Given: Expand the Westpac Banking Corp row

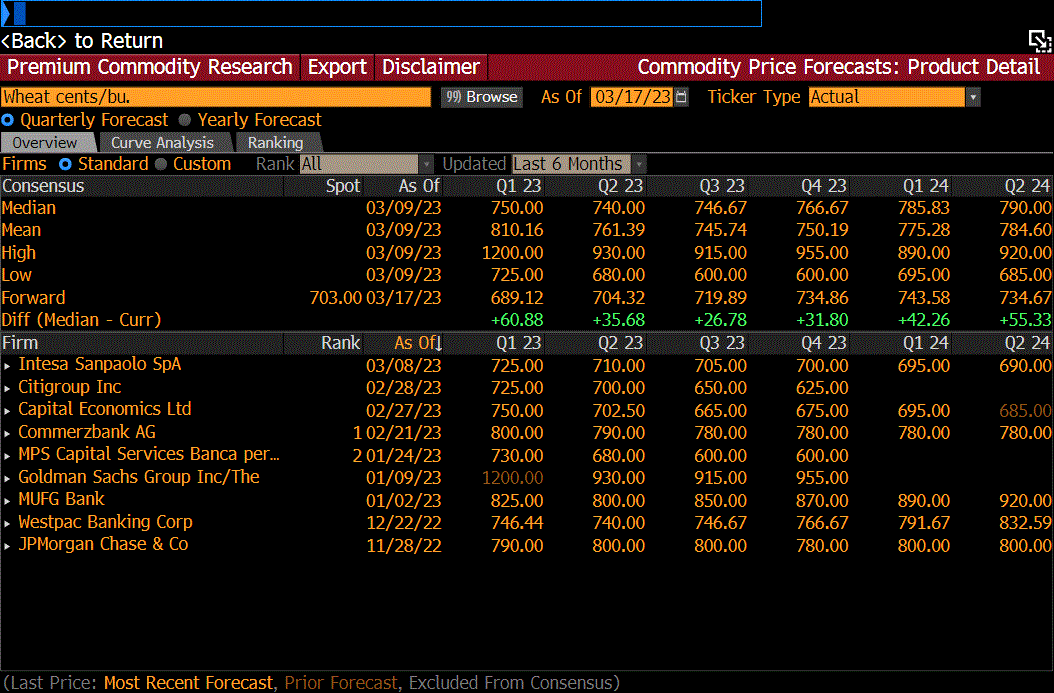Looking at the screenshot, I should tap(7, 524).
